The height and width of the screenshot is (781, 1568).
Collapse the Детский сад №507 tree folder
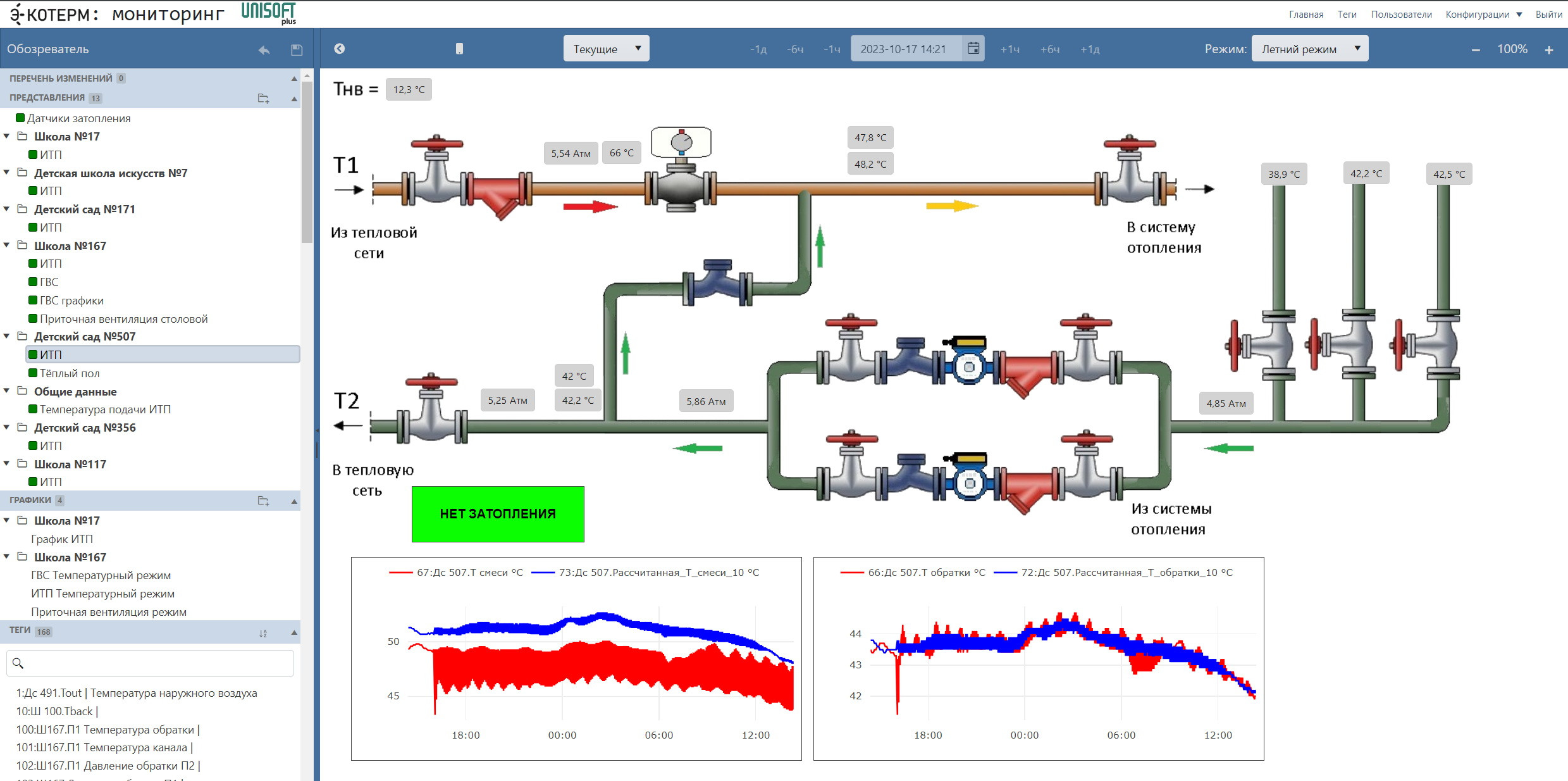pos(7,336)
